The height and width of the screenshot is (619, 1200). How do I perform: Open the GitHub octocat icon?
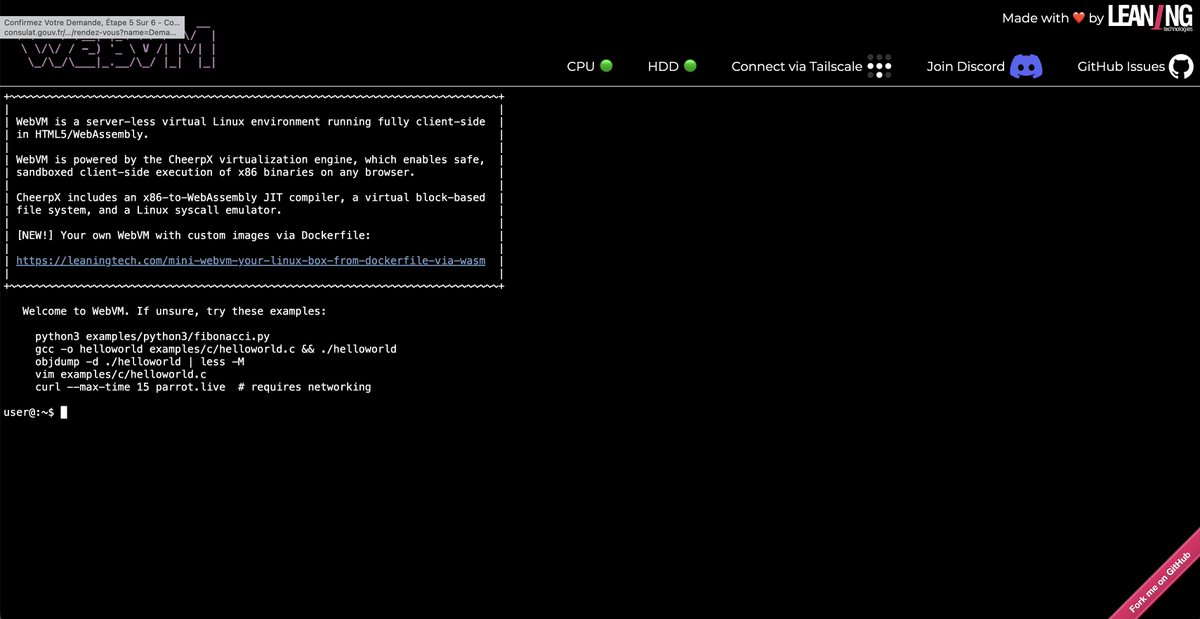point(1181,66)
